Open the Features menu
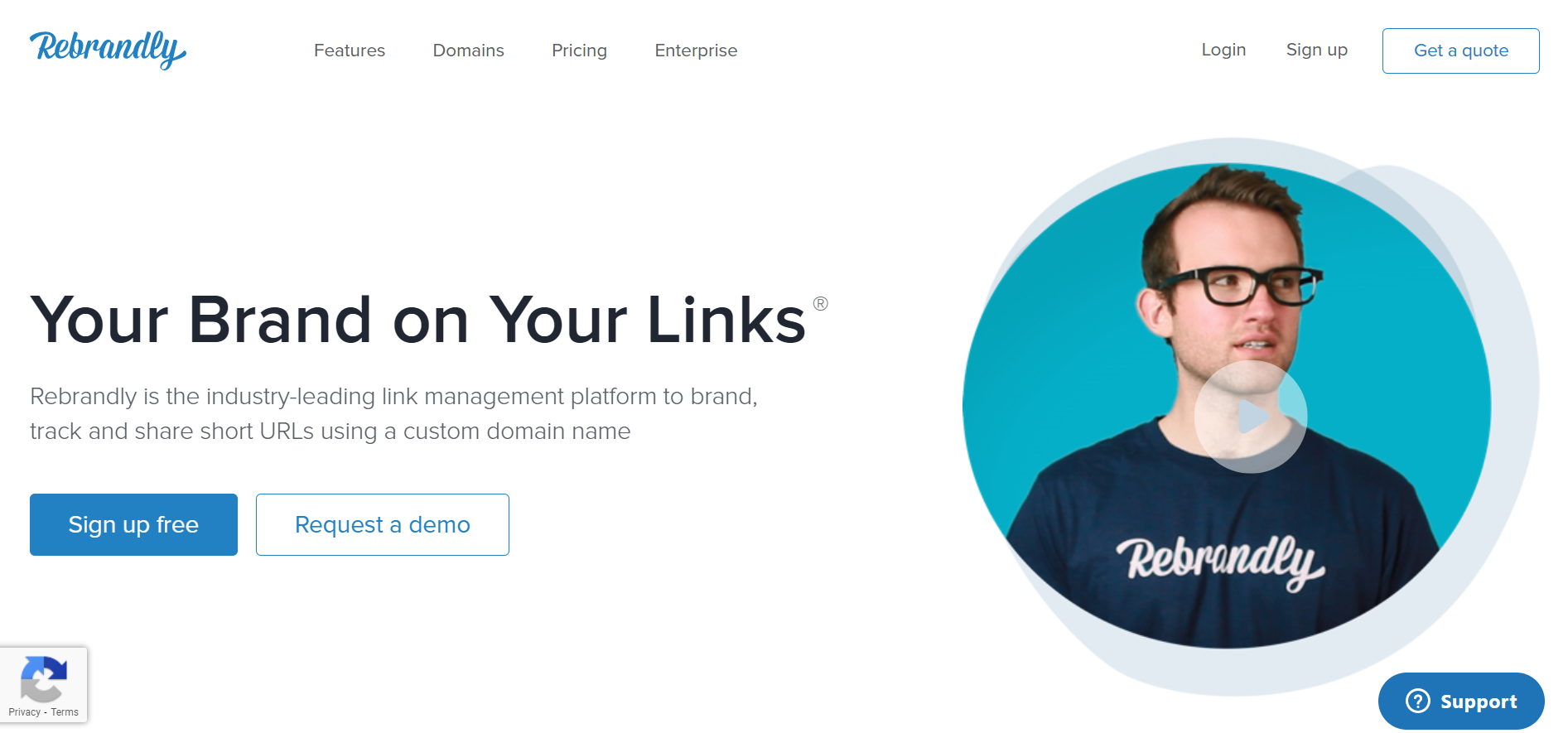The height and width of the screenshot is (733, 1568). [350, 51]
